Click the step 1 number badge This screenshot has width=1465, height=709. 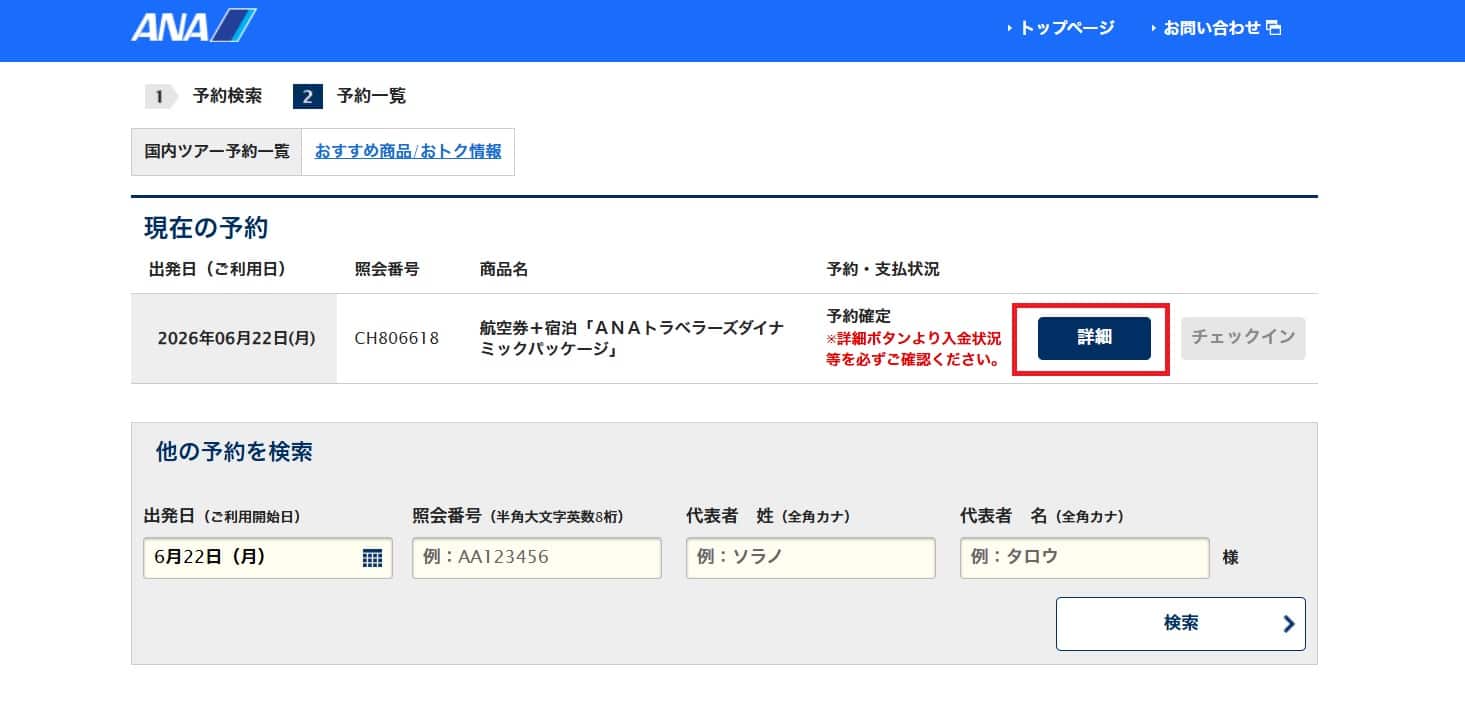coord(158,97)
